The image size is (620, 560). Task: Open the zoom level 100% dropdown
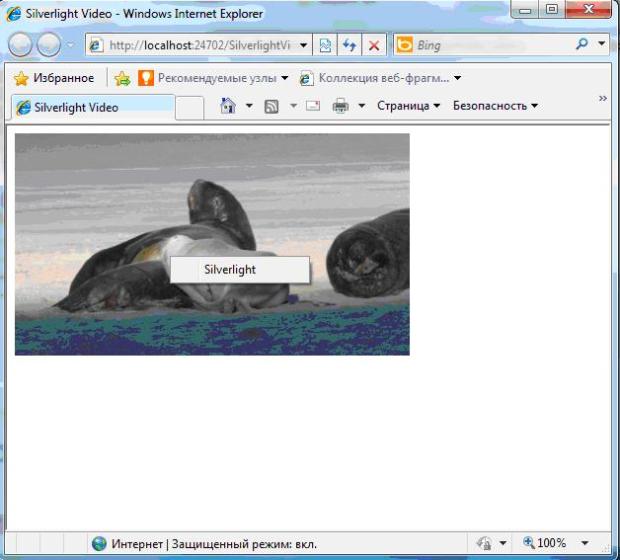point(585,543)
